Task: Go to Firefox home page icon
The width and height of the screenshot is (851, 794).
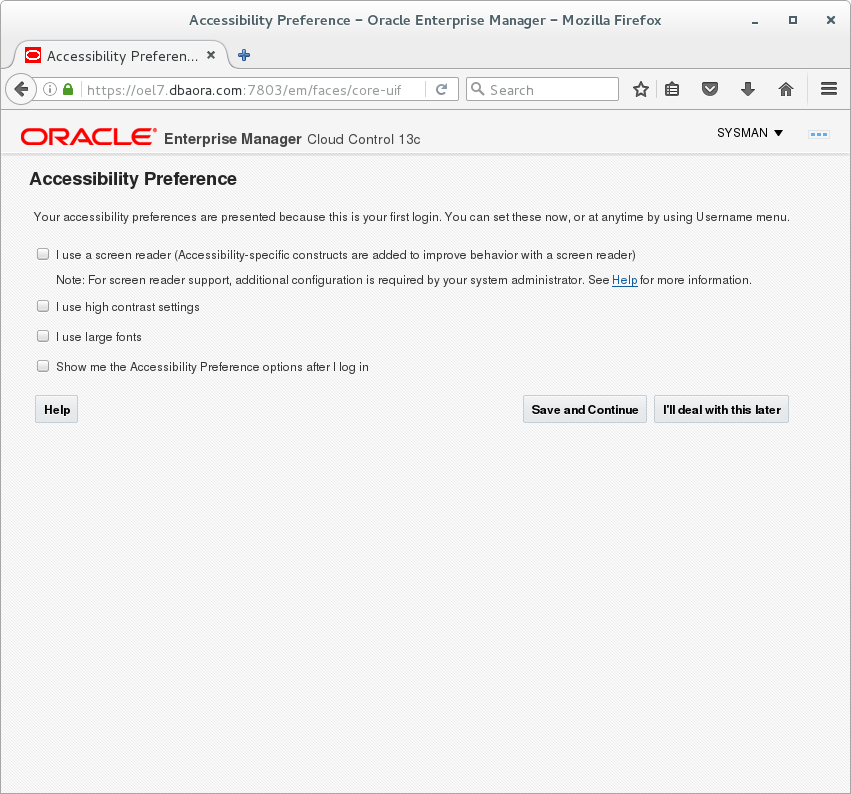Action: point(786,89)
